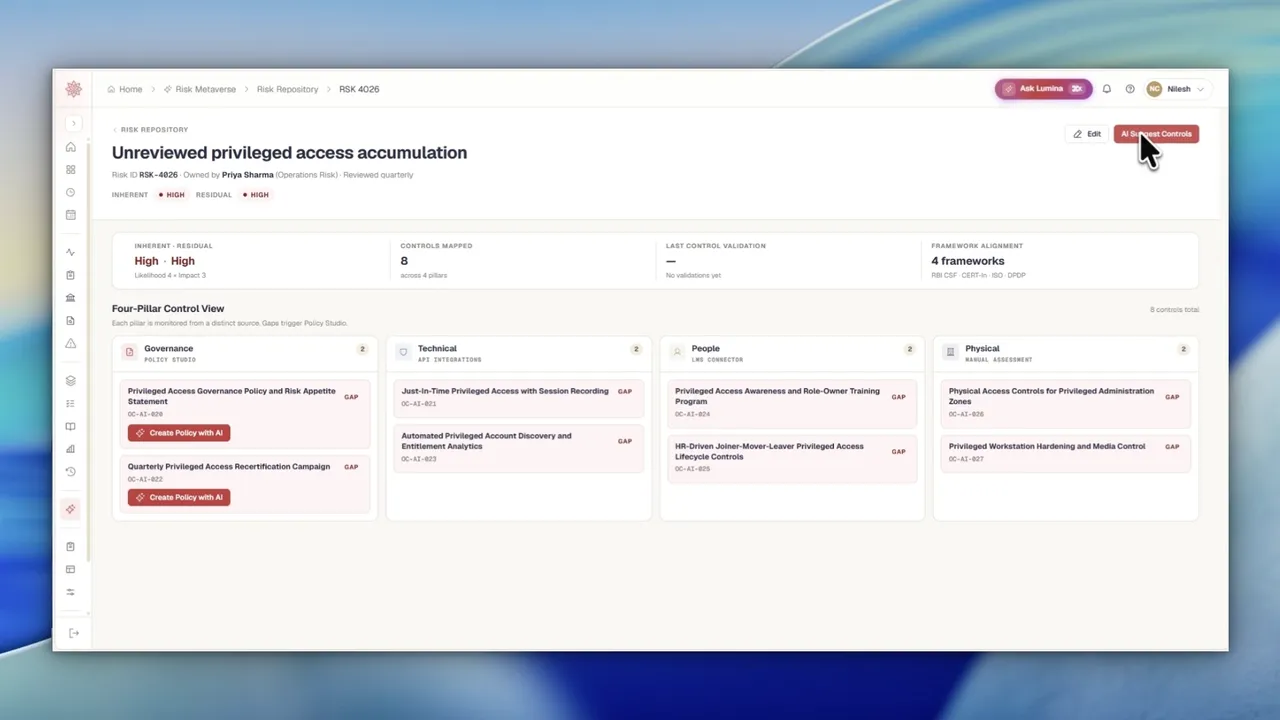
Task: Open the bar chart sidebar icon
Action: point(71,449)
